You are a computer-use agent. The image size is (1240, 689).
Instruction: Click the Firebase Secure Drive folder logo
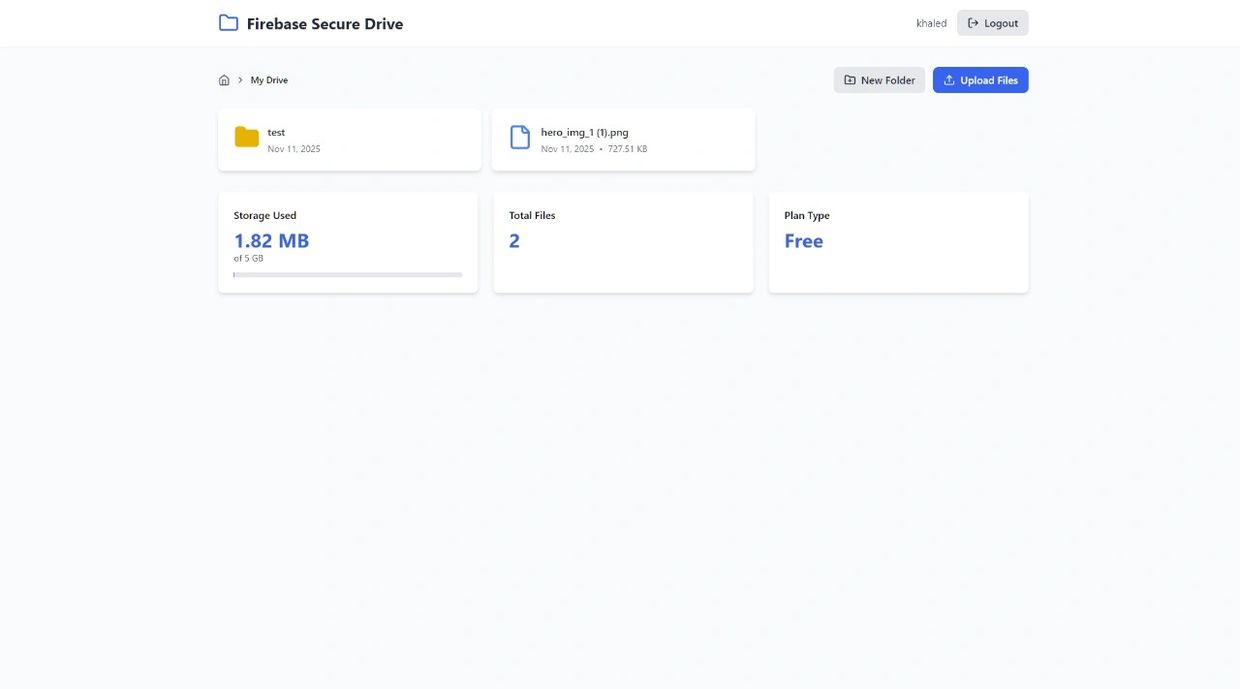pos(228,23)
